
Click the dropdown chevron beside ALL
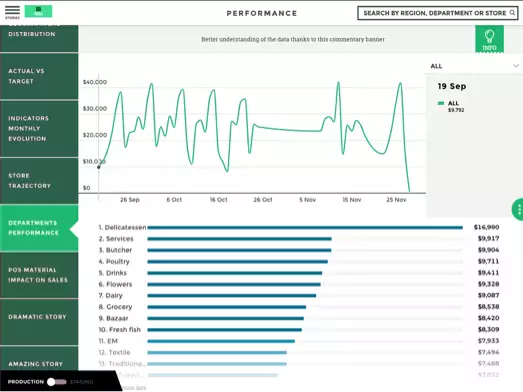tap(516, 66)
